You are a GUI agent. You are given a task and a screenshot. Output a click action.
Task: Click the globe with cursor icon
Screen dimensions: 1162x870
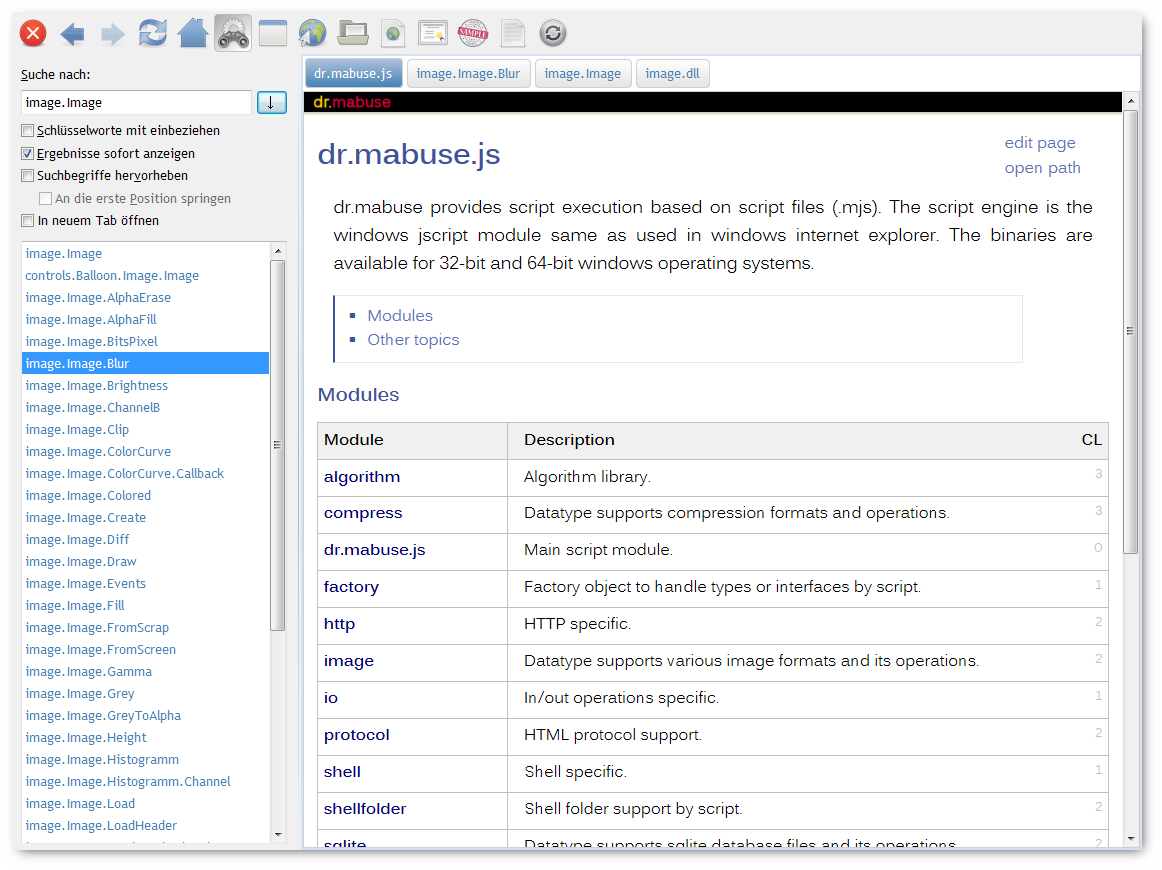pyautogui.click(x=313, y=34)
